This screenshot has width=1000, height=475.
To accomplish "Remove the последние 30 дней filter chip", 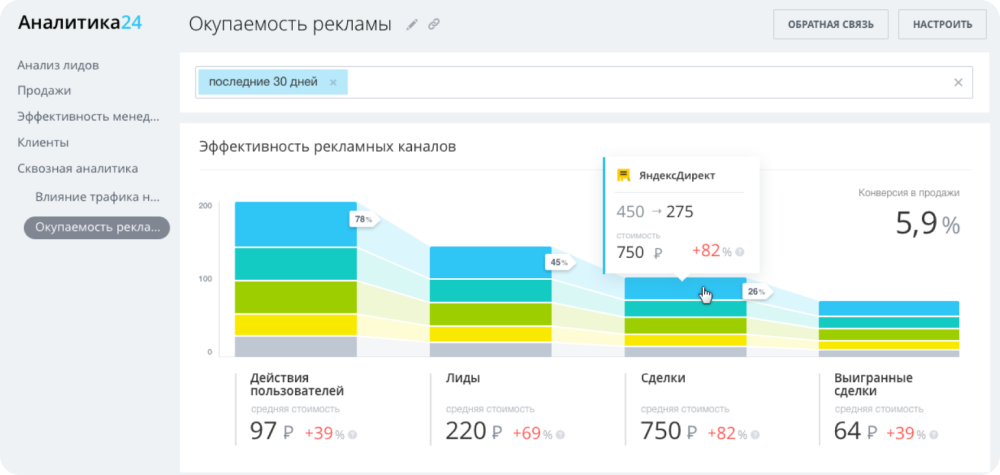I will pyautogui.click(x=333, y=82).
